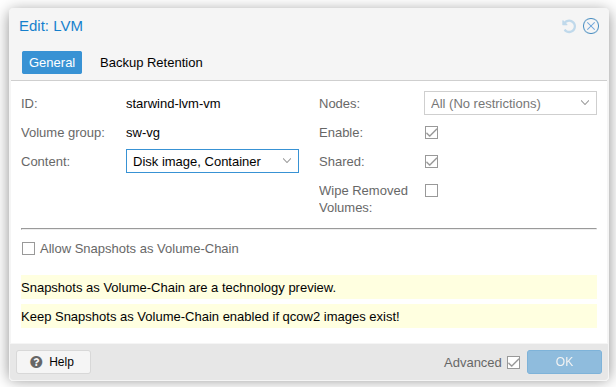Open the Content dropdown arrow
616x387 pixels.
click(x=287, y=161)
